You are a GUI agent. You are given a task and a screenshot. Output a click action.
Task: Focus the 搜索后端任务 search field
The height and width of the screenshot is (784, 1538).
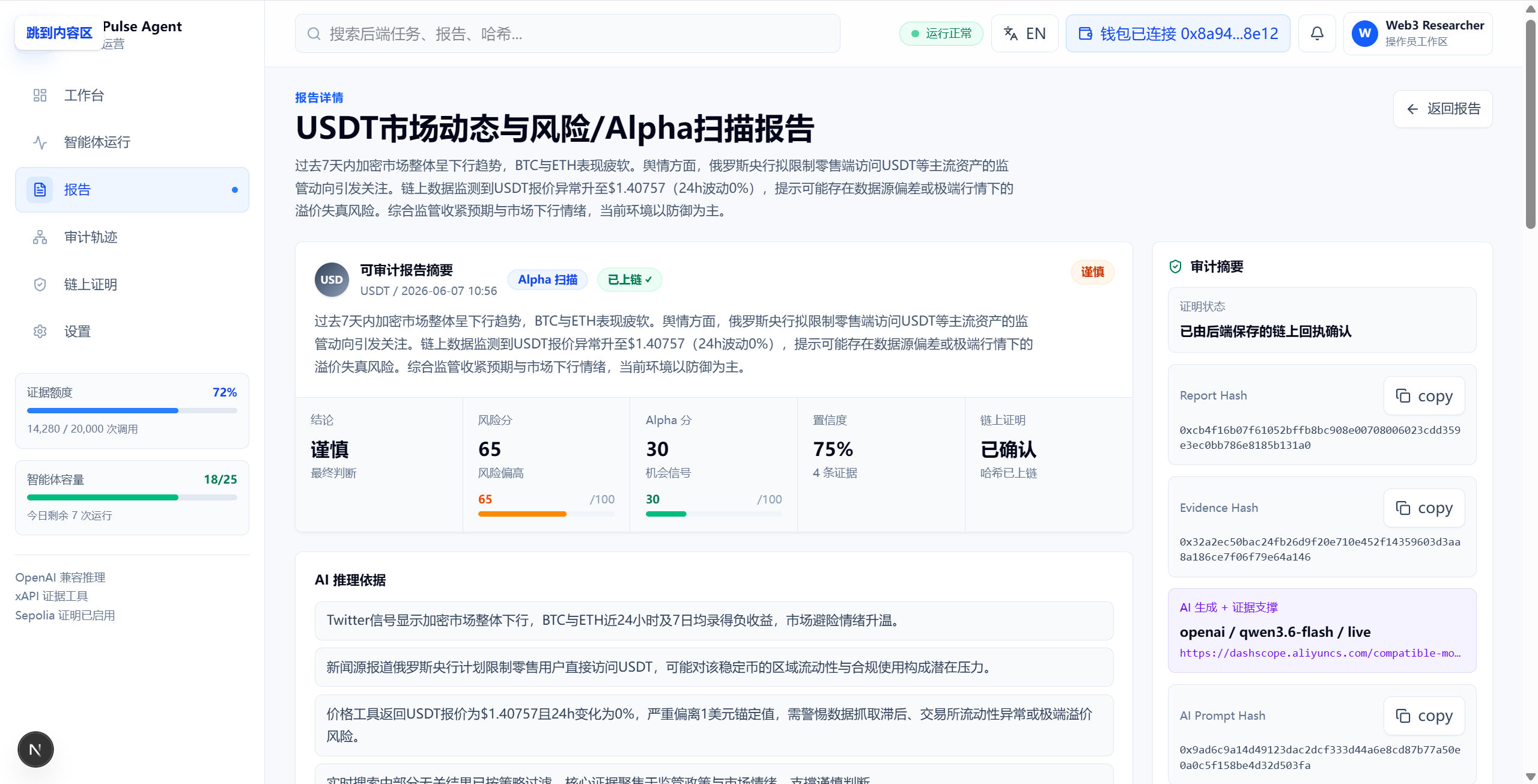point(567,34)
